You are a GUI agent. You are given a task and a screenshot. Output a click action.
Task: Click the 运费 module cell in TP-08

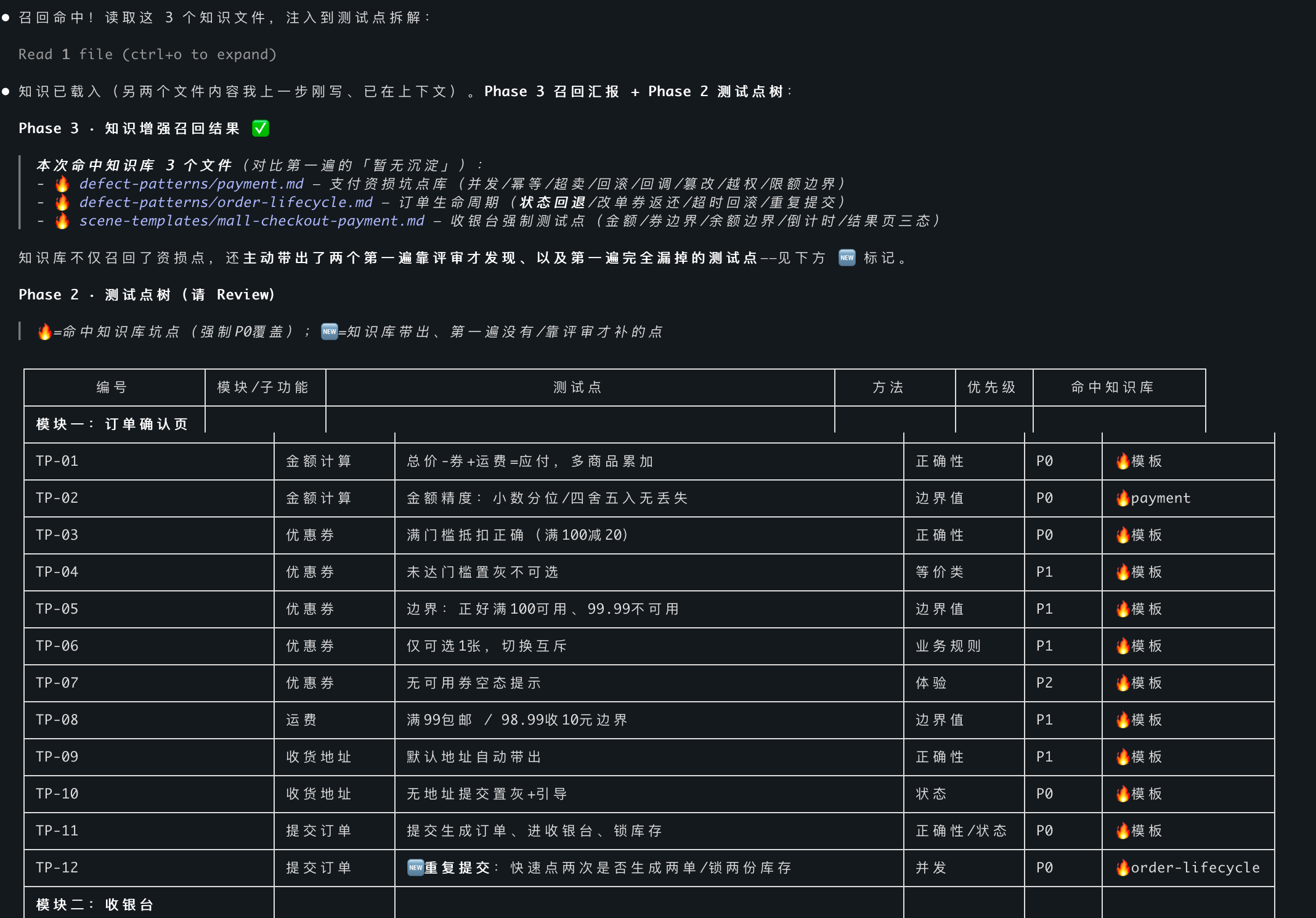pyautogui.click(x=335, y=720)
